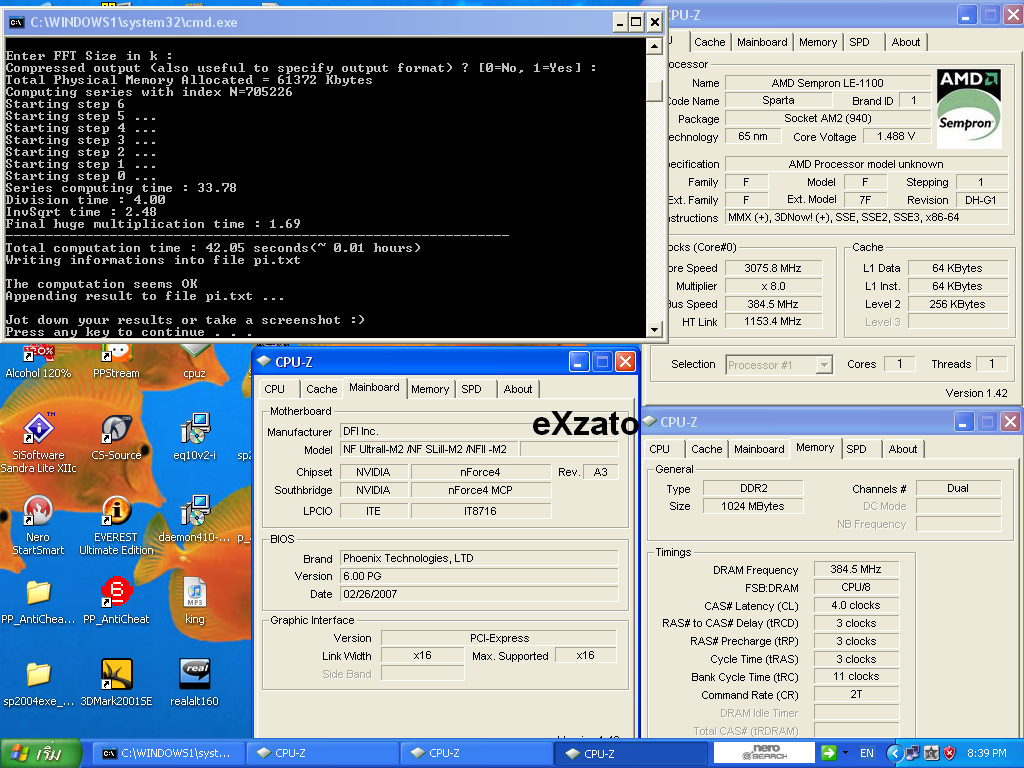Activate the third CPU-Z taskbar button

pyautogui.click(x=631, y=753)
